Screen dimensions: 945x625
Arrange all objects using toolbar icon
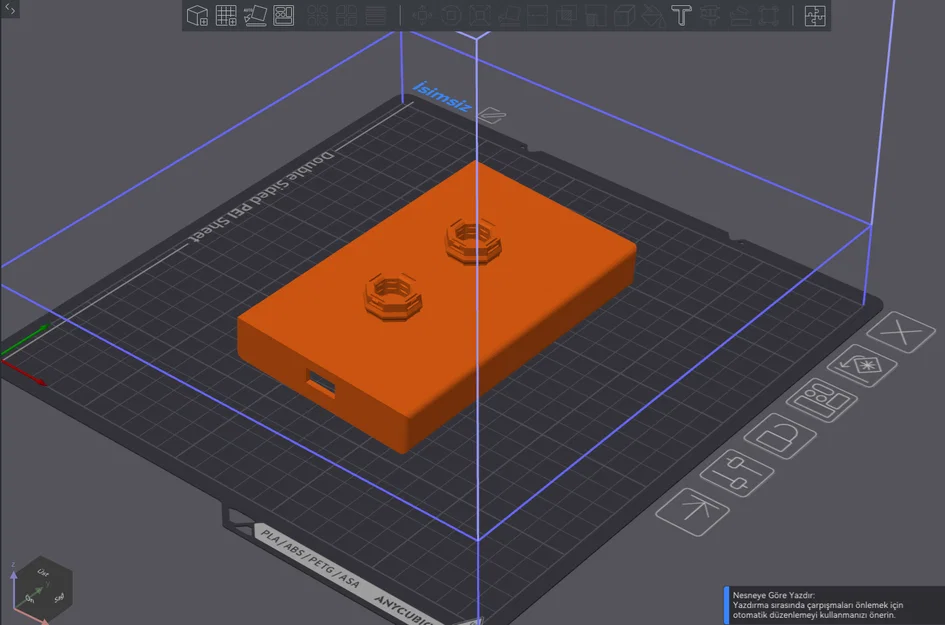point(283,16)
